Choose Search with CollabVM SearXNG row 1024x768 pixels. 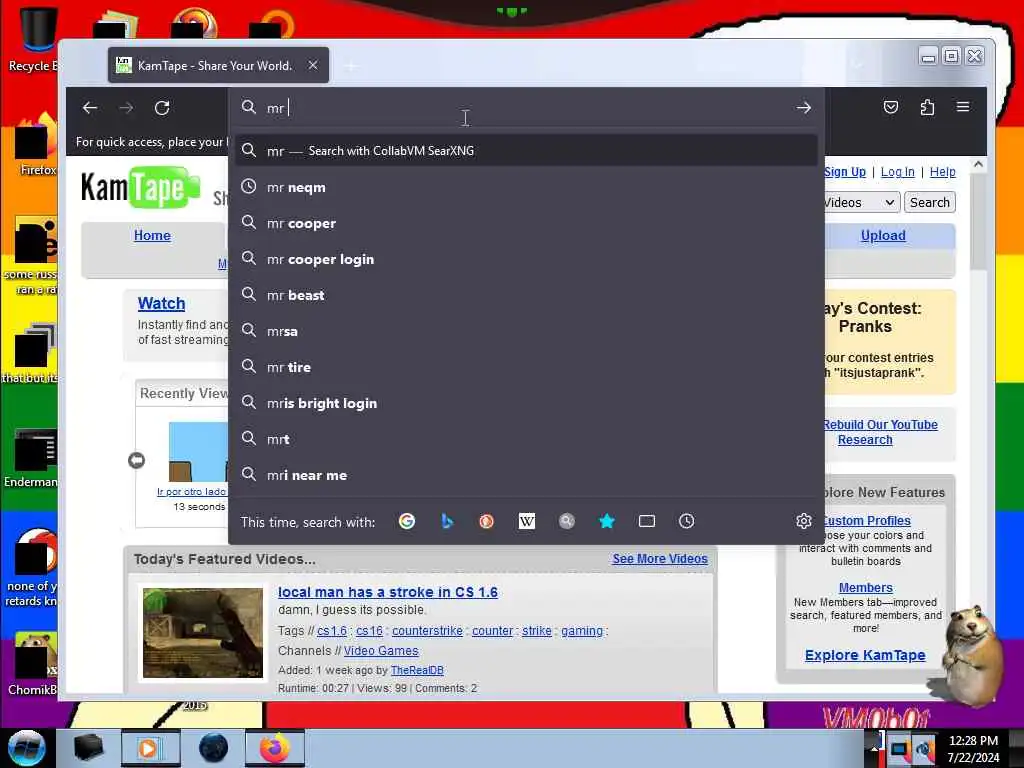pyautogui.click(x=526, y=151)
